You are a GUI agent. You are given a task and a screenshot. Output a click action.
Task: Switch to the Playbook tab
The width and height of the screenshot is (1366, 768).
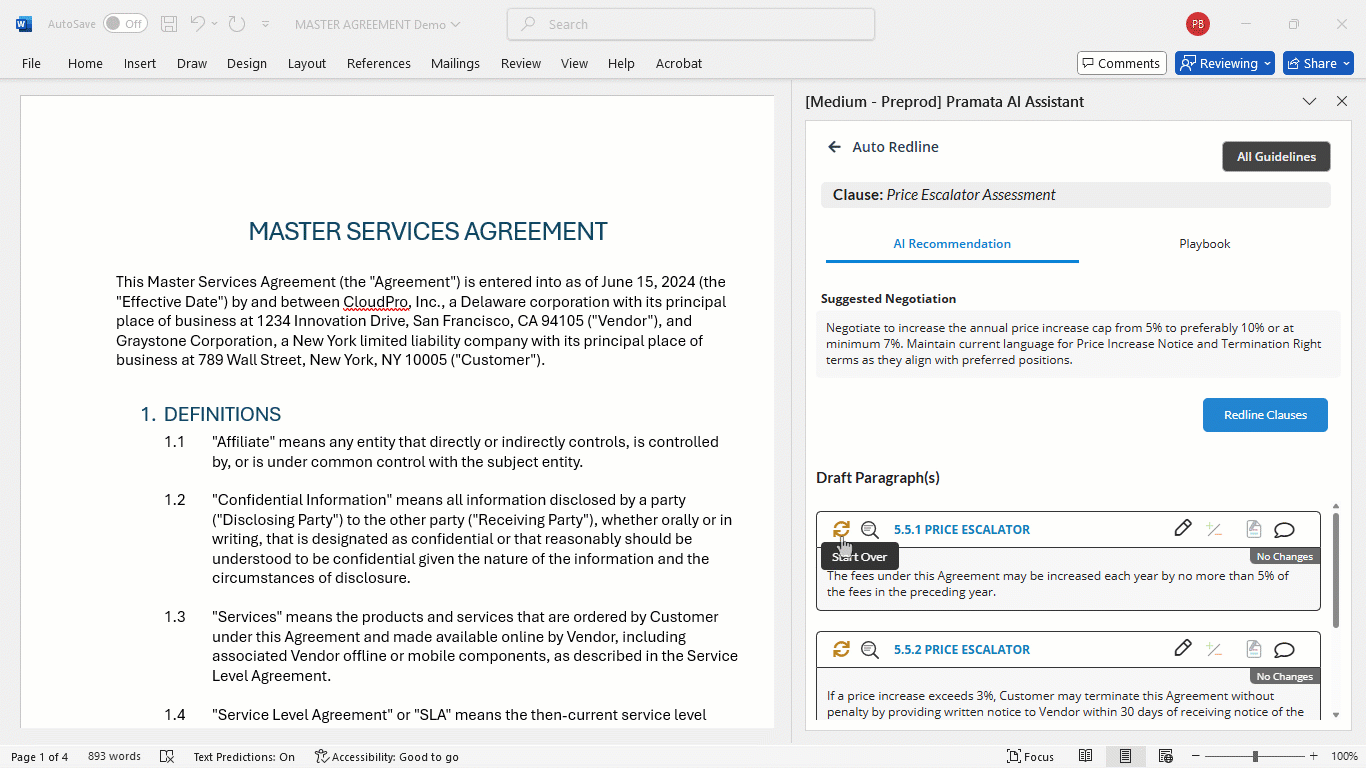(1204, 244)
